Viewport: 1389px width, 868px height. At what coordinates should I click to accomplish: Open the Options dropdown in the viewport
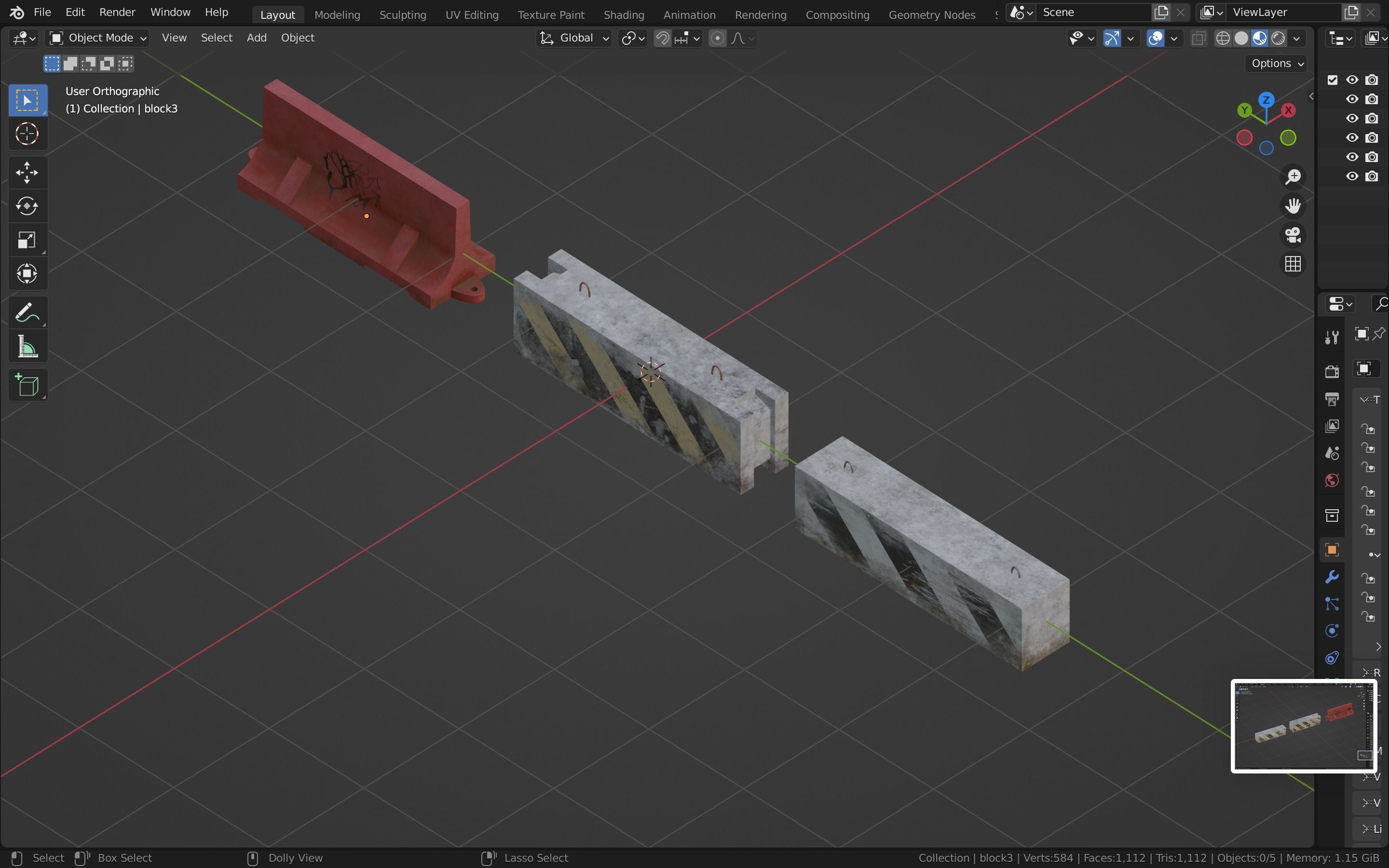[x=1275, y=63]
